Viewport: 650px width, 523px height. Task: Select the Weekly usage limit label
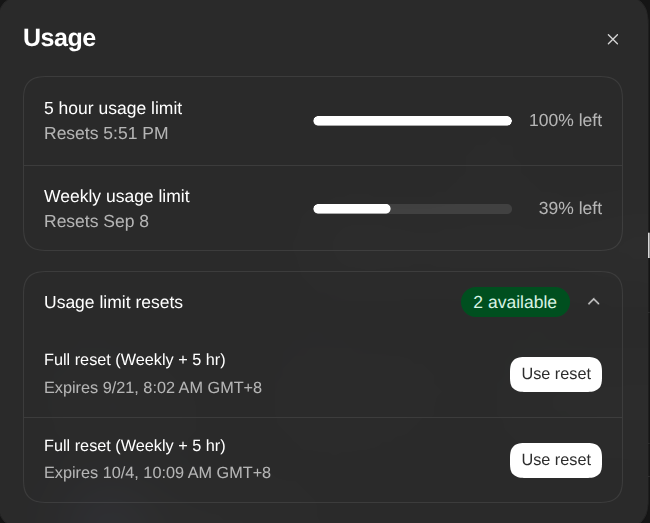[x=116, y=196]
